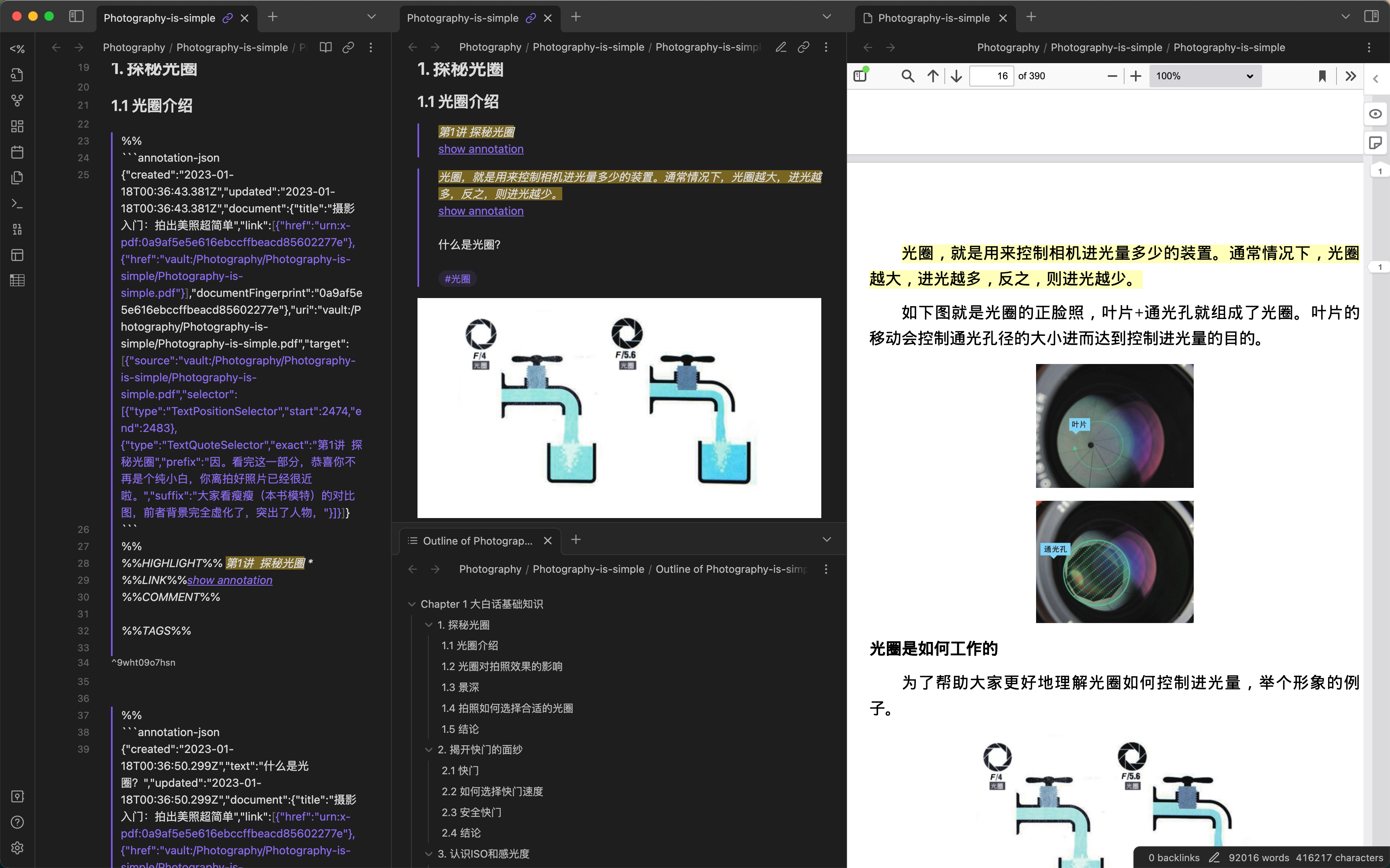The image size is (1390, 868).
Task: Collapse 2. 揭开快门的面纱 outline section
Action: point(428,749)
